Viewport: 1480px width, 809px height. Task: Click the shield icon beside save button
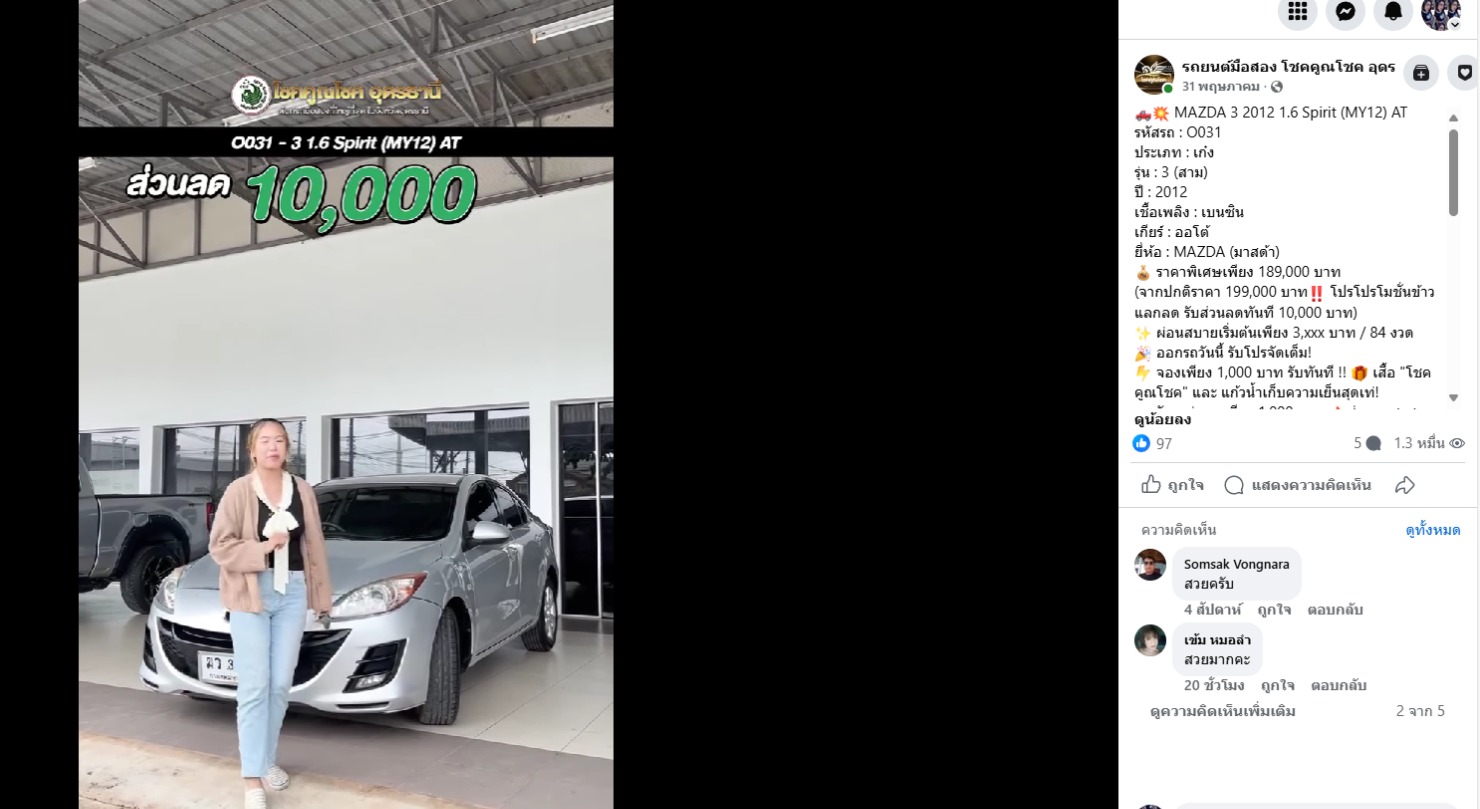point(1464,73)
